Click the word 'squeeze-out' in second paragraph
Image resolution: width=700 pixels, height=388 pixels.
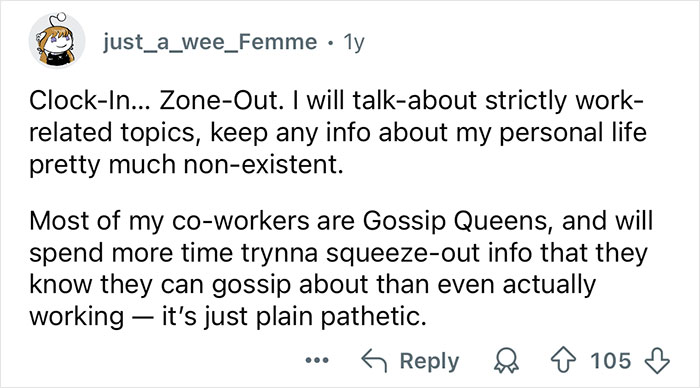tap(403, 253)
